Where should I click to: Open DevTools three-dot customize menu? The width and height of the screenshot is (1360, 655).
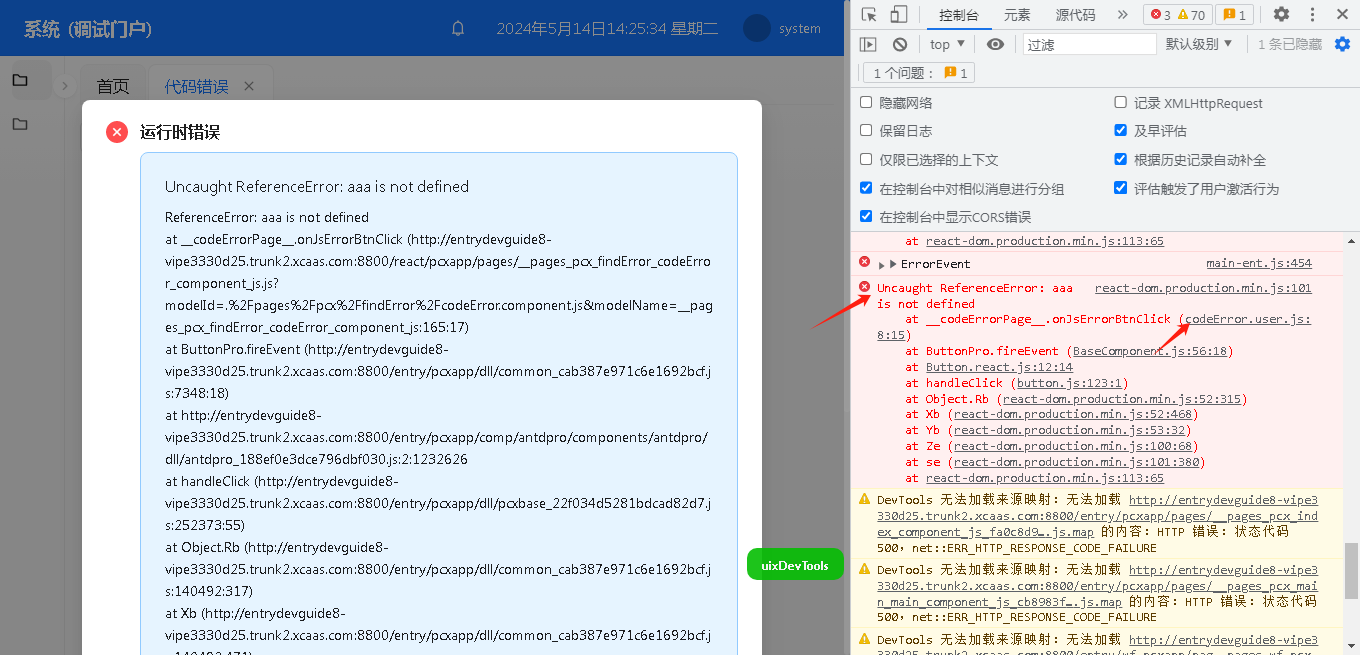click(x=1311, y=15)
